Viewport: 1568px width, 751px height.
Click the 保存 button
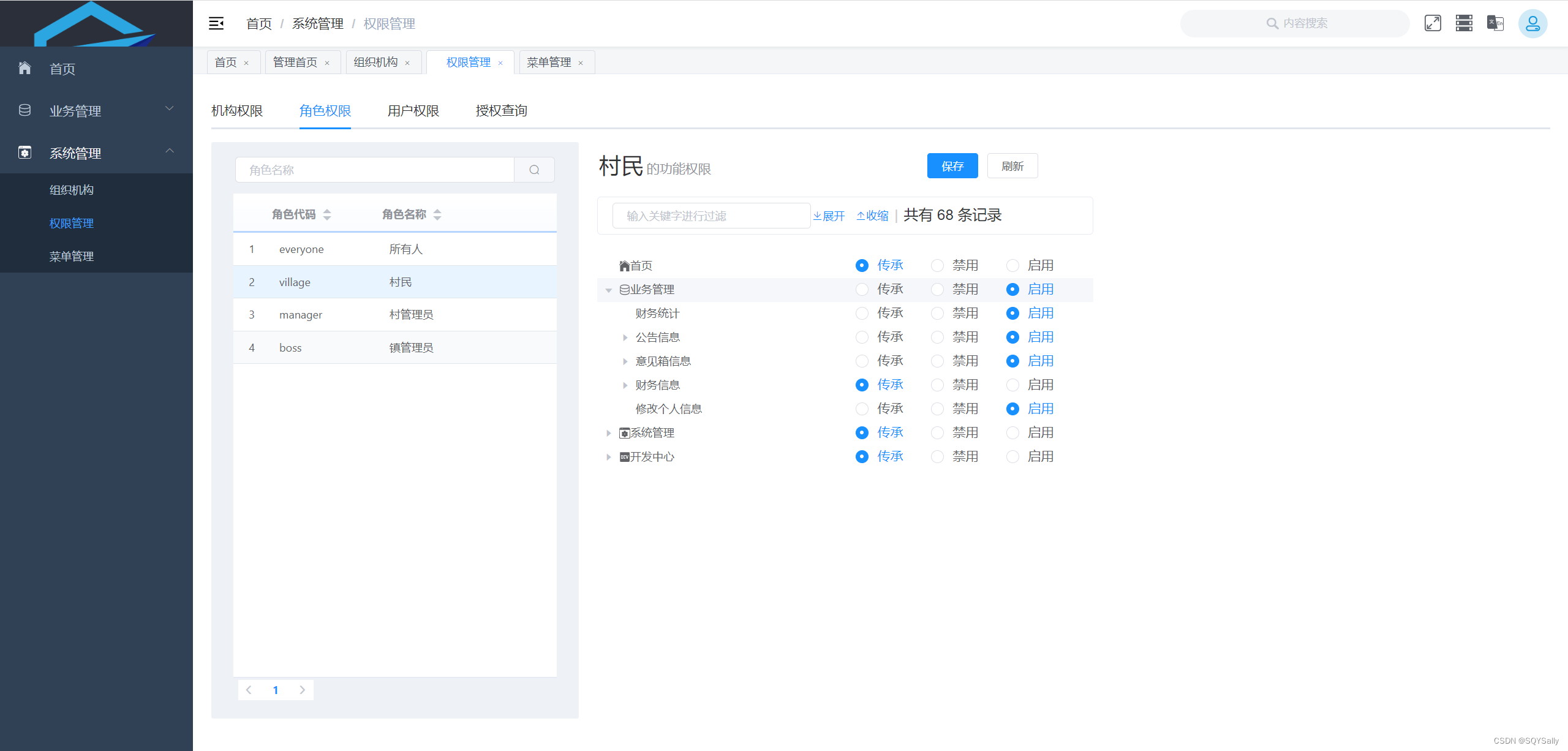(x=952, y=165)
